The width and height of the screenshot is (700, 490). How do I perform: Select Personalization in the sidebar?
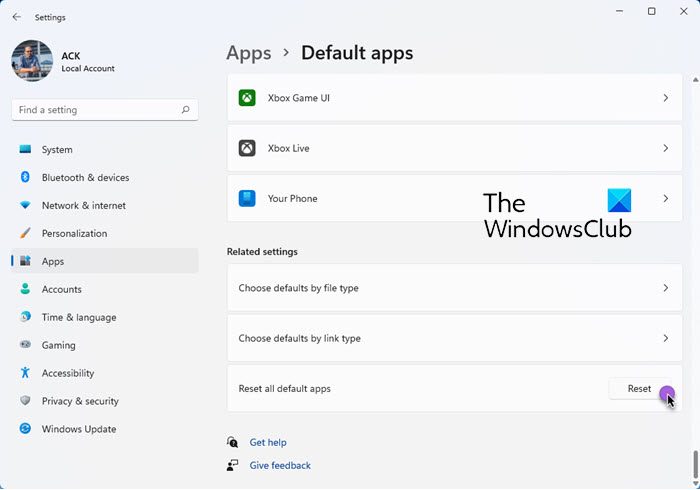[x=74, y=234]
